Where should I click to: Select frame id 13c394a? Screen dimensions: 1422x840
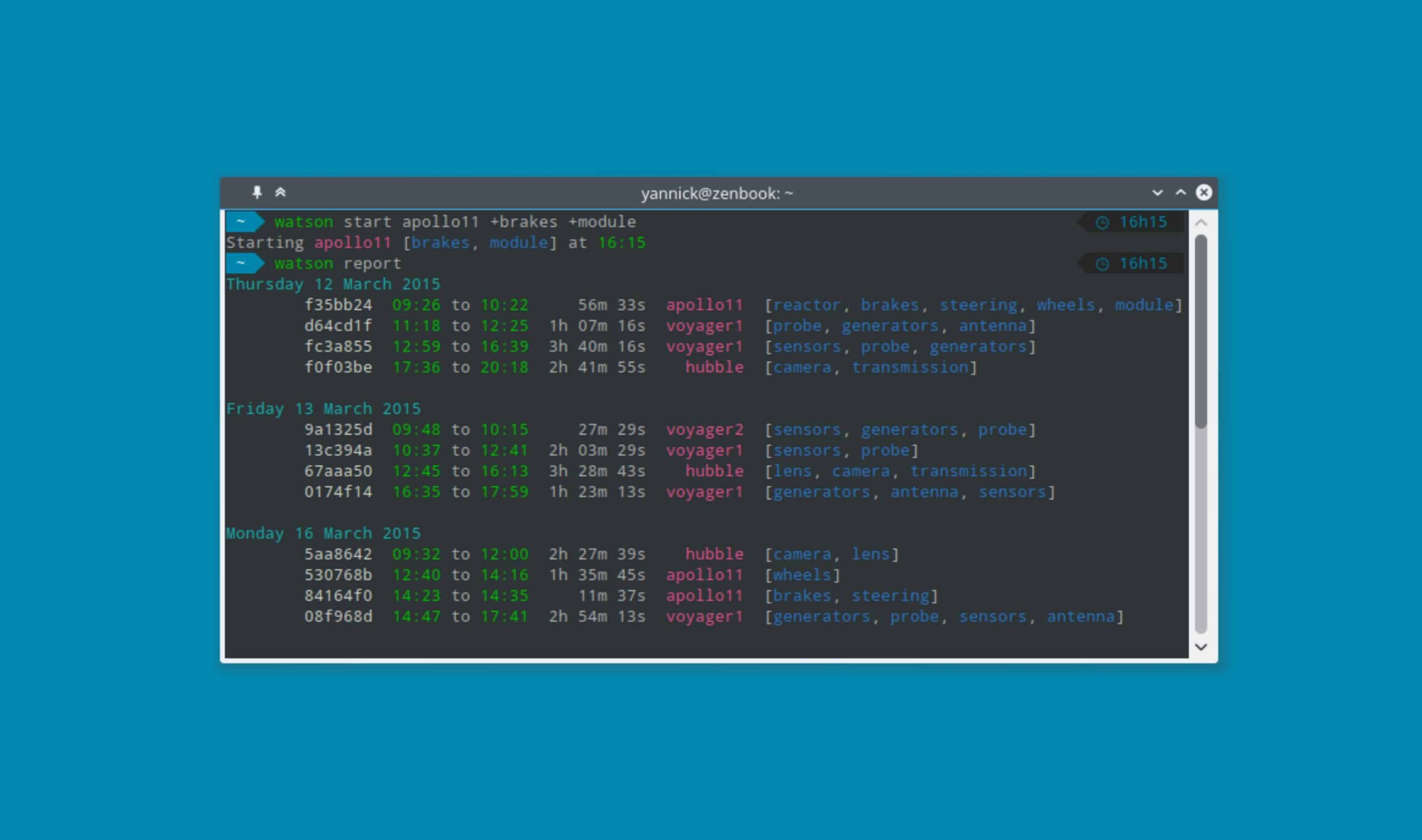point(338,450)
